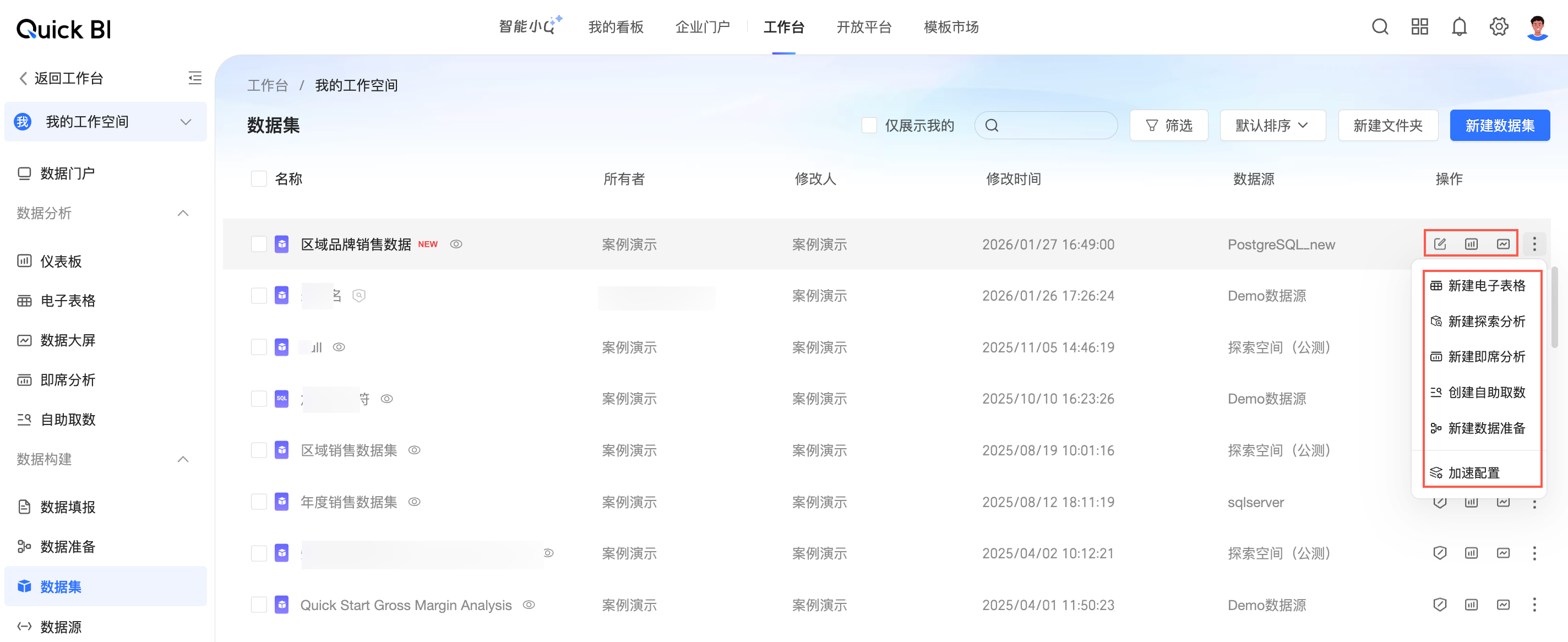This screenshot has width=1568, height=642.
Task: Click the edit icon for 区域品牌销售数据
Action: coord(1440,244)
